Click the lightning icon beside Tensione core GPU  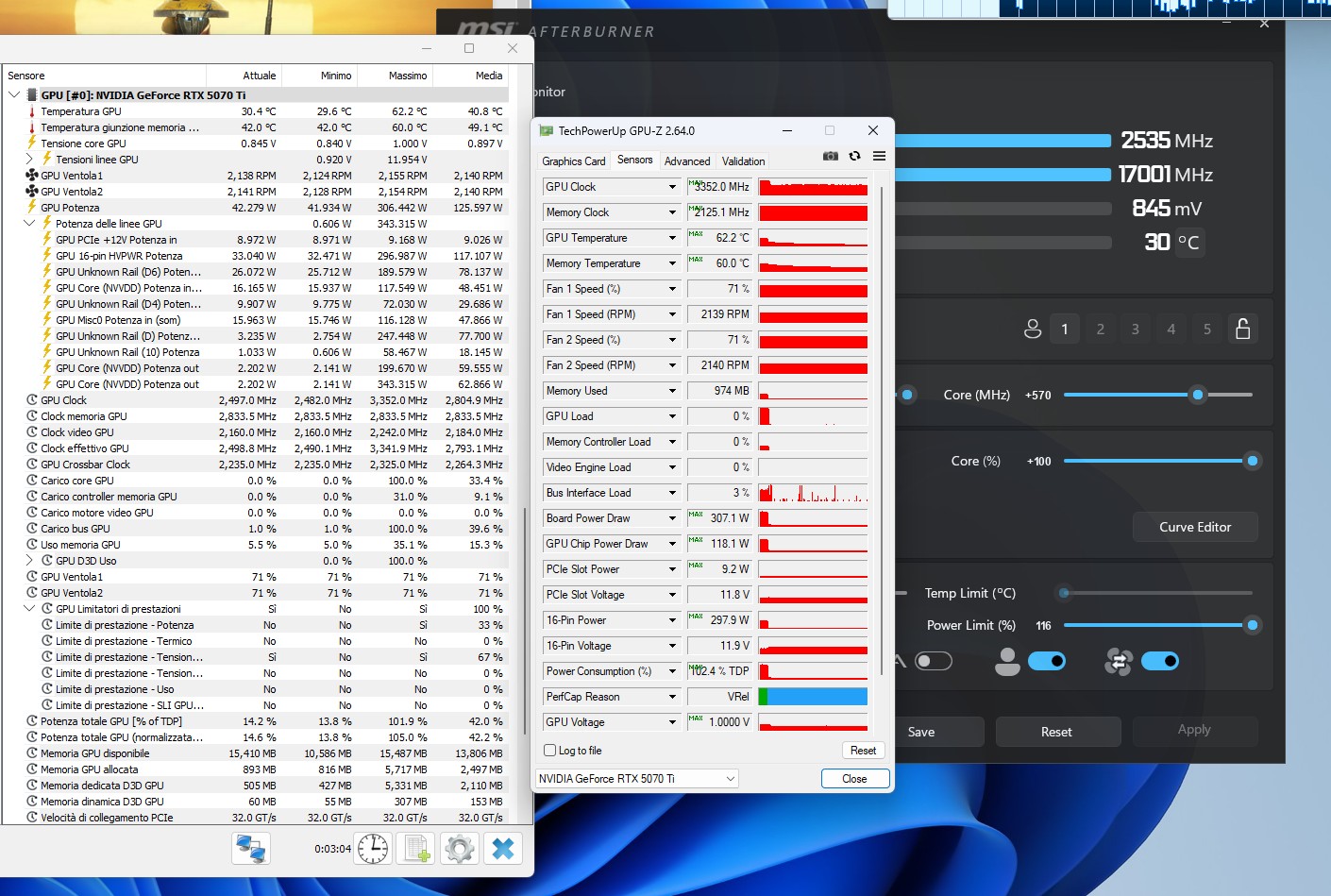[32, 144]
